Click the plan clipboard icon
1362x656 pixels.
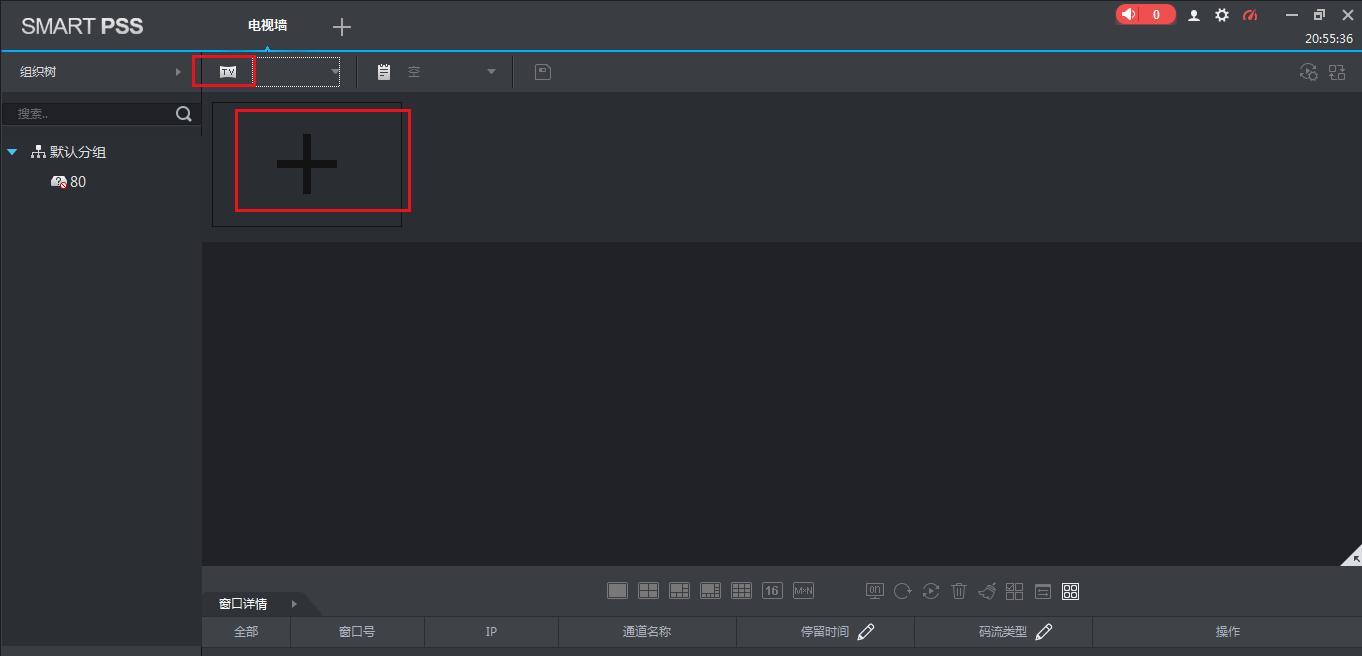[384, 72]
